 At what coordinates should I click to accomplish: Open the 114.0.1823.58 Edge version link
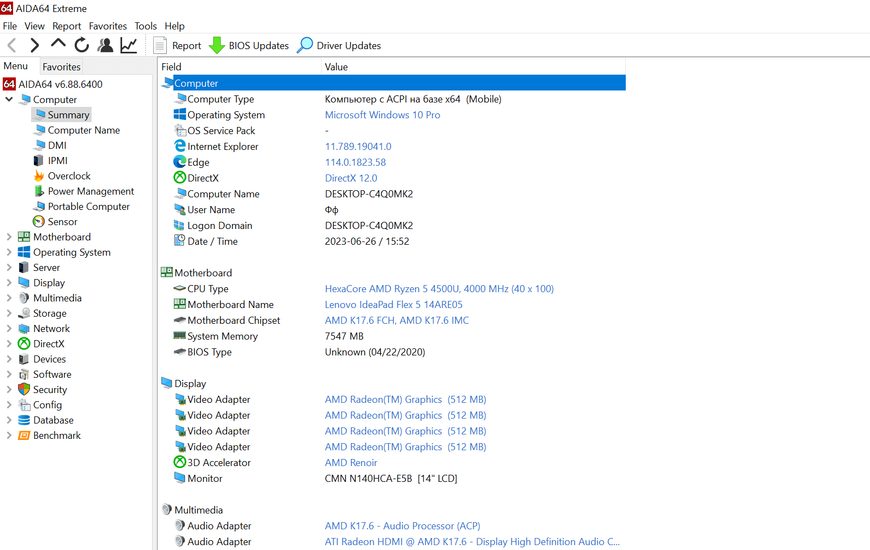[x=355, y=162]
